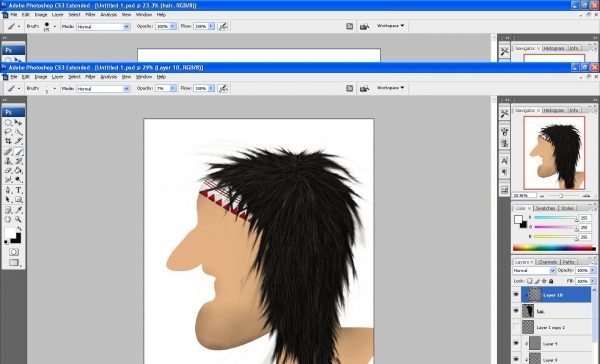Select the Path Selection tool

[x=8, y=199]
